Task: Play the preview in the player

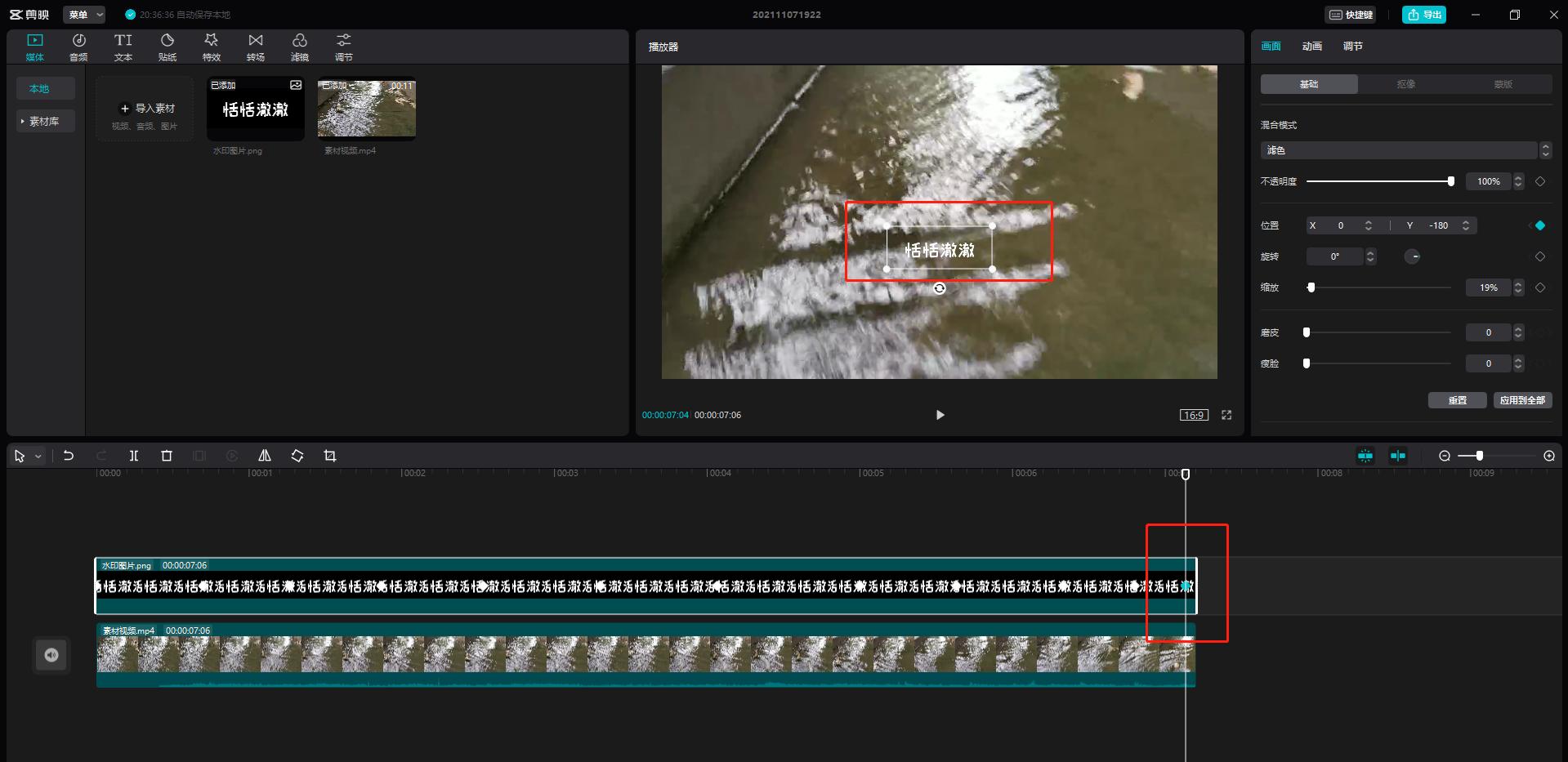Action: 940,415
